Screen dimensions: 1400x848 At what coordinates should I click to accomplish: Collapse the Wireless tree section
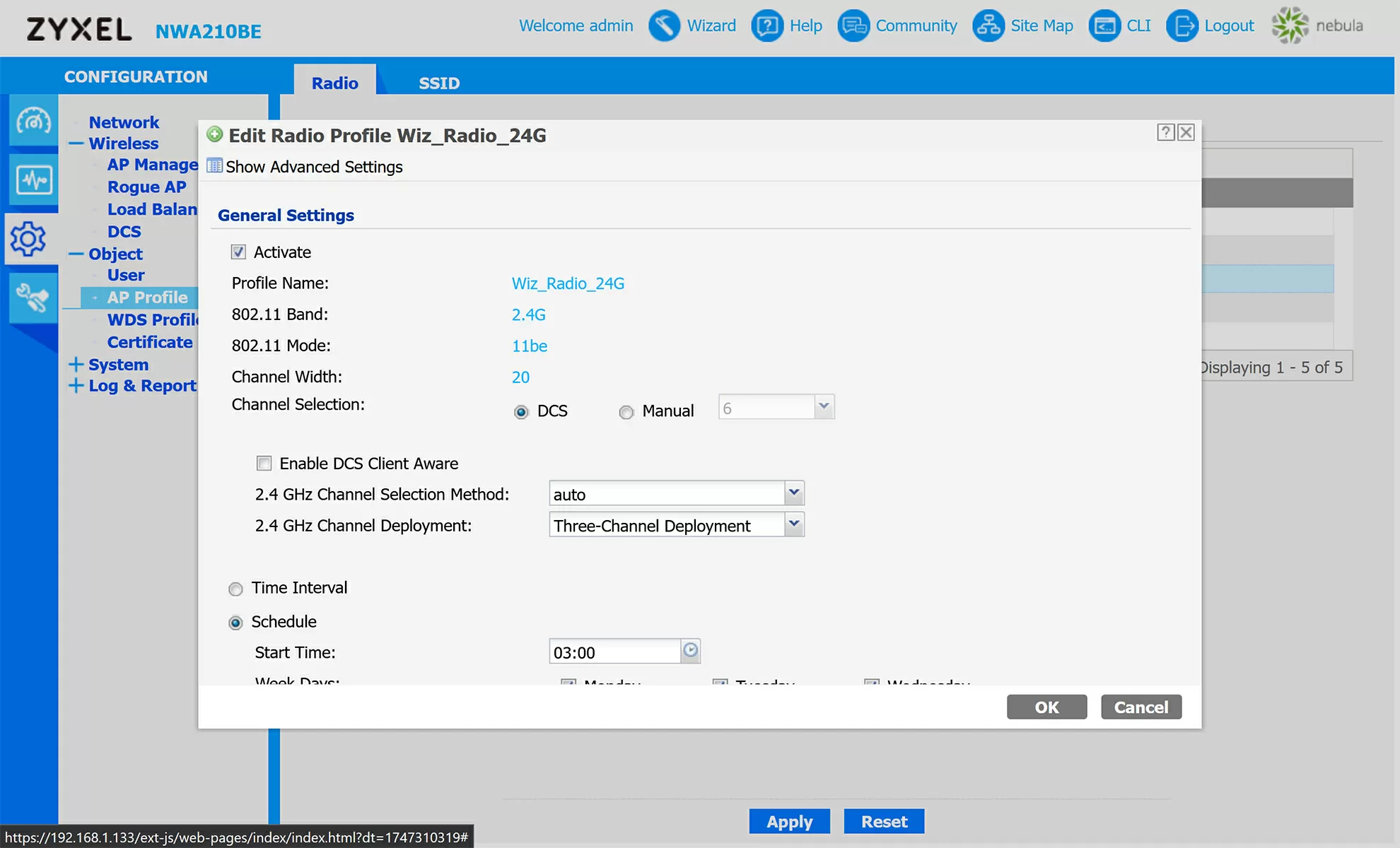76,143
